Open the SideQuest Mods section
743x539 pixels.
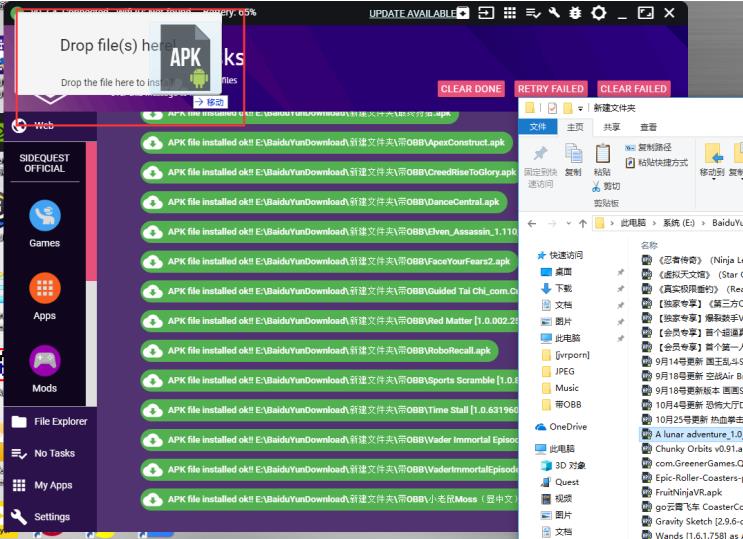(45, 369)
